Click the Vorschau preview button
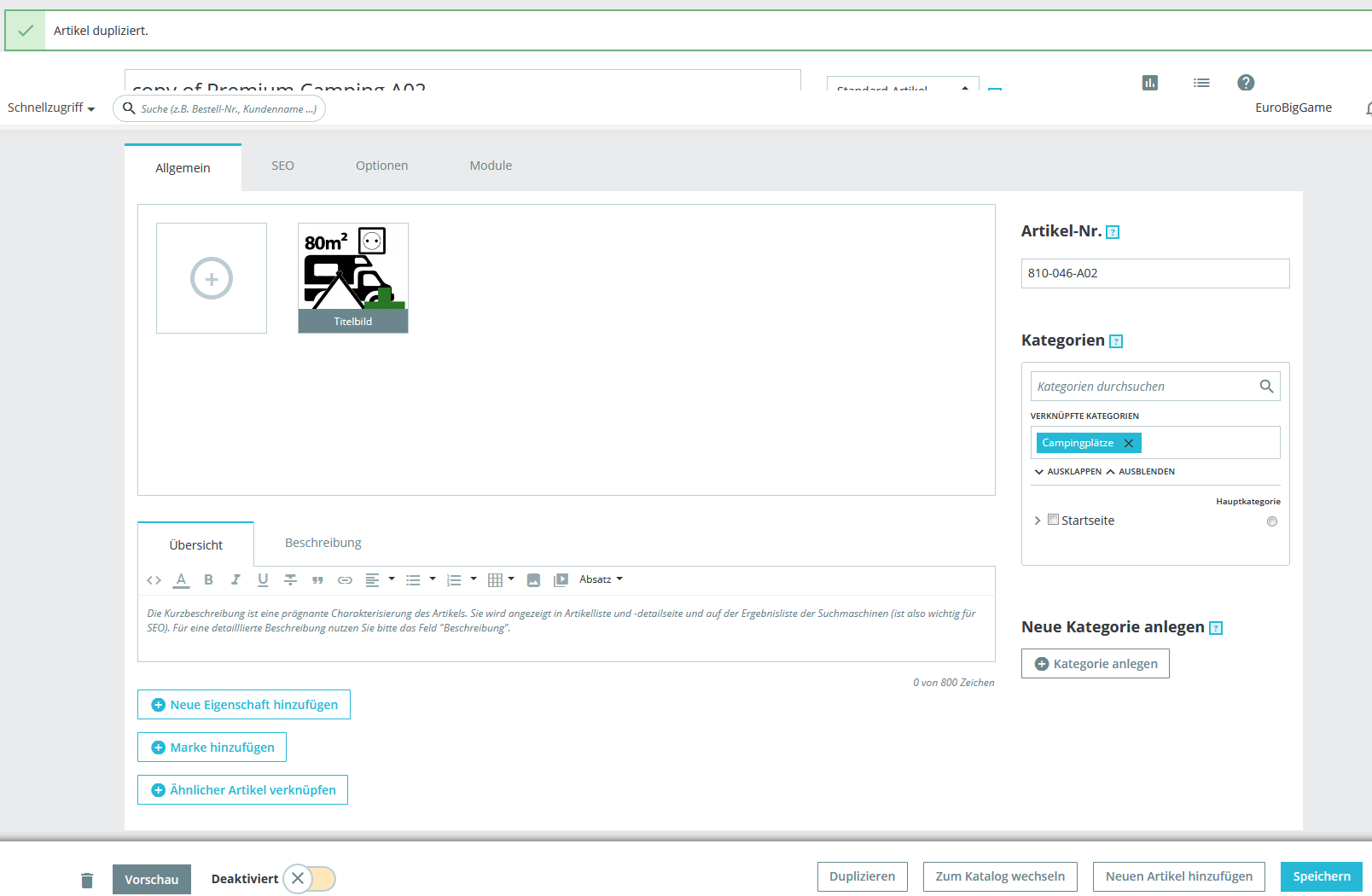Screen dimensions: 1372x896 coord(152,880)
